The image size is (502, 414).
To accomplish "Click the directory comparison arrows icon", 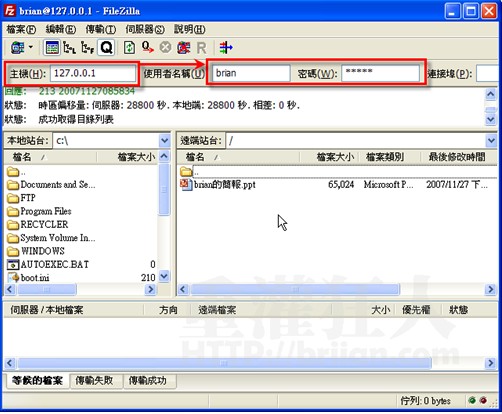I will coord(226,48).
